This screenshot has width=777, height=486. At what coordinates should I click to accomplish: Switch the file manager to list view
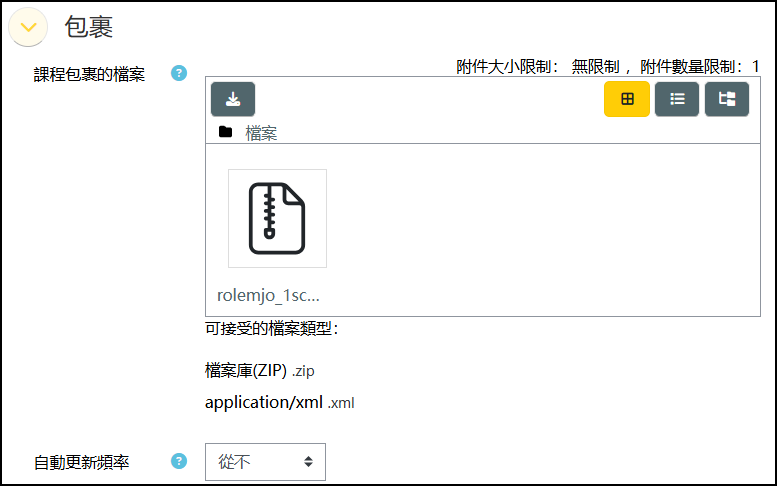677,99
